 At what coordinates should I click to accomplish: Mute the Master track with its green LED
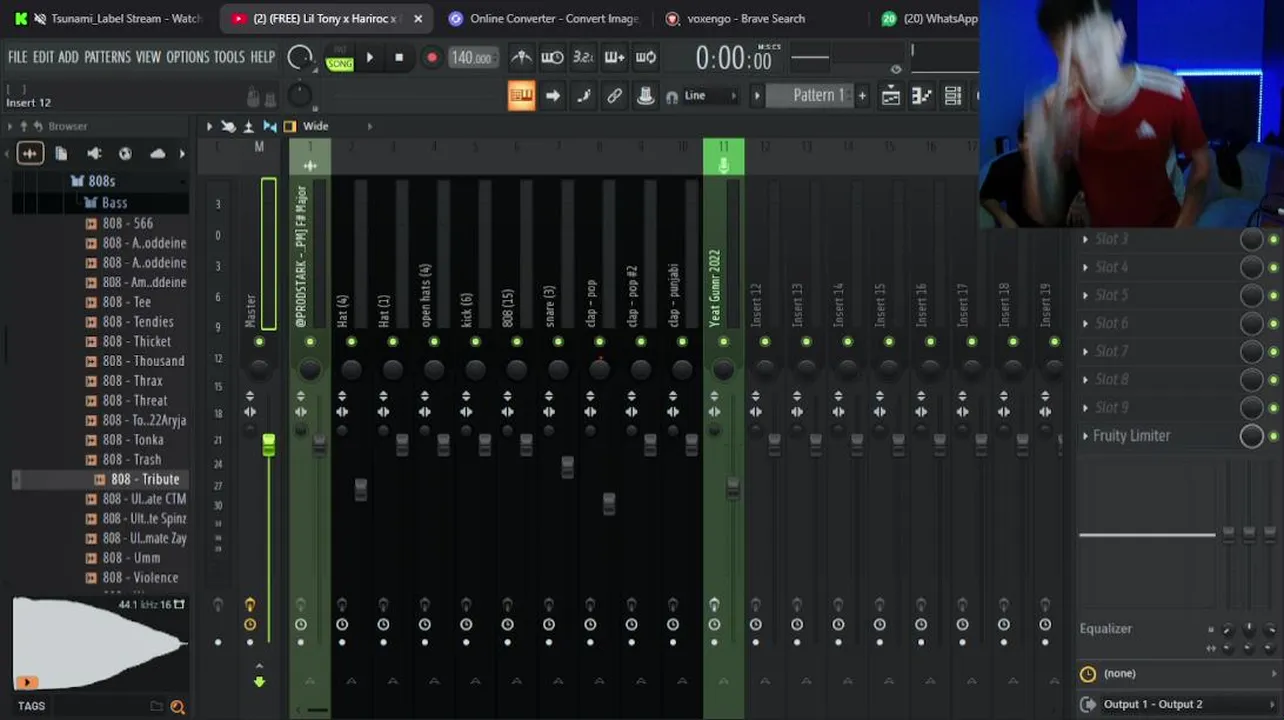[x=259, y=342]
